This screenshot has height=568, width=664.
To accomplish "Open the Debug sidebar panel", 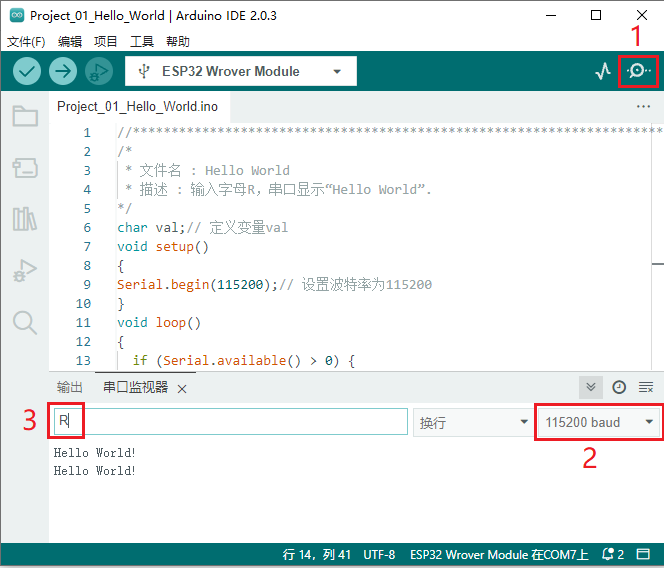I will [25, 270].
